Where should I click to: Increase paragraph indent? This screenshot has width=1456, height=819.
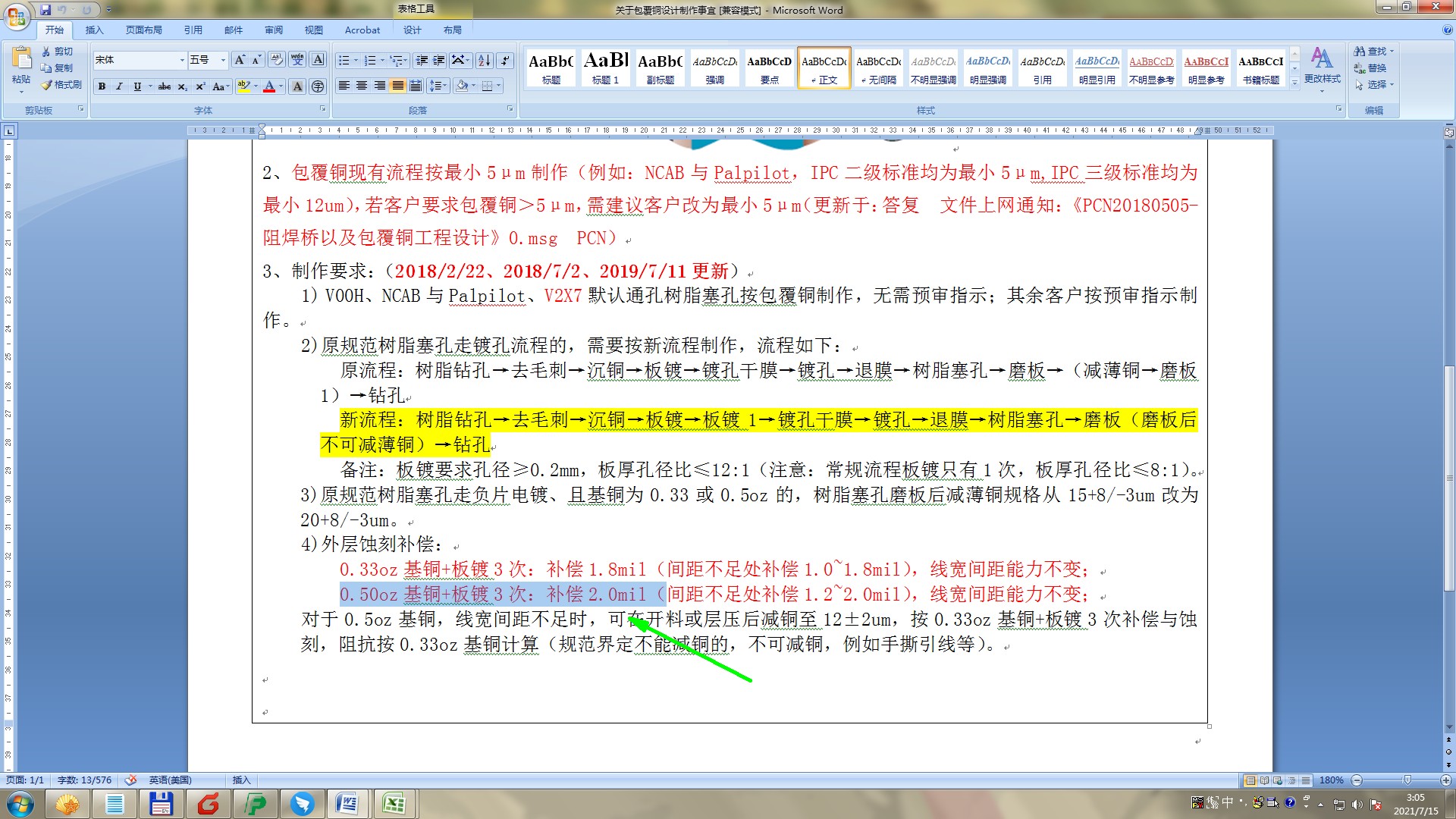(439, 61)
